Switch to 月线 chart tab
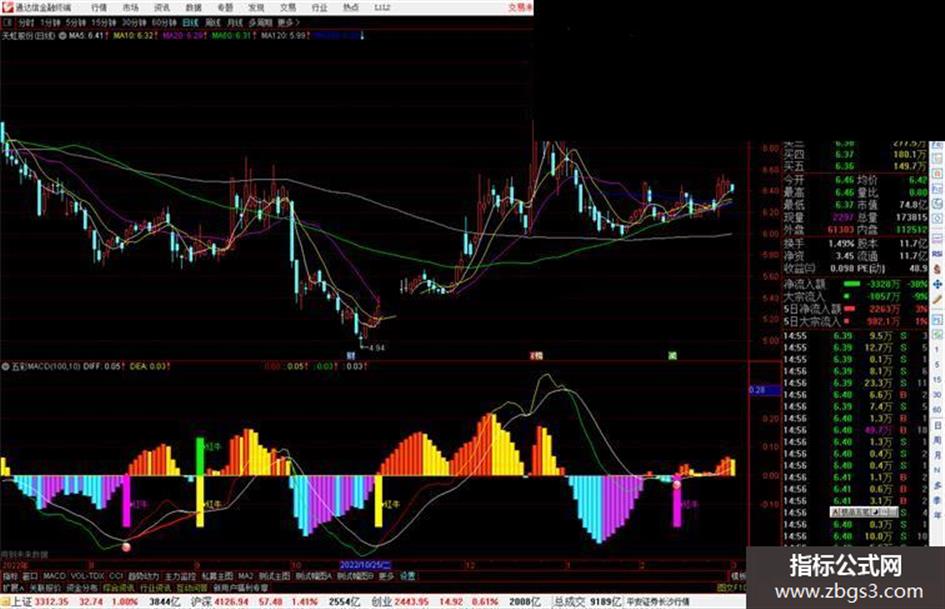The width and height of the screenshot is (945, 609). click(x=234, y=22)
